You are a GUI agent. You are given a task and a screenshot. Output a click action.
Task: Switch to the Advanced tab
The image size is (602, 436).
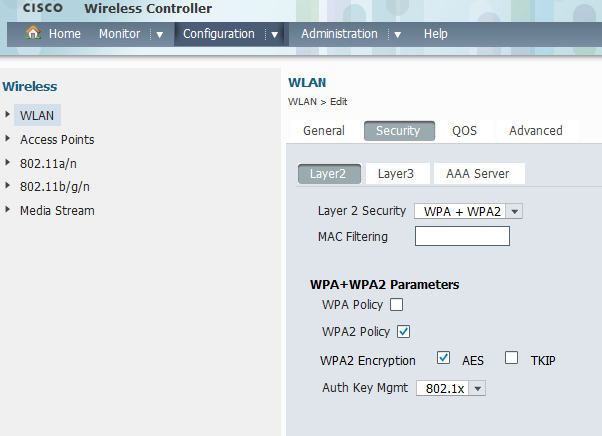pos(536,130)
